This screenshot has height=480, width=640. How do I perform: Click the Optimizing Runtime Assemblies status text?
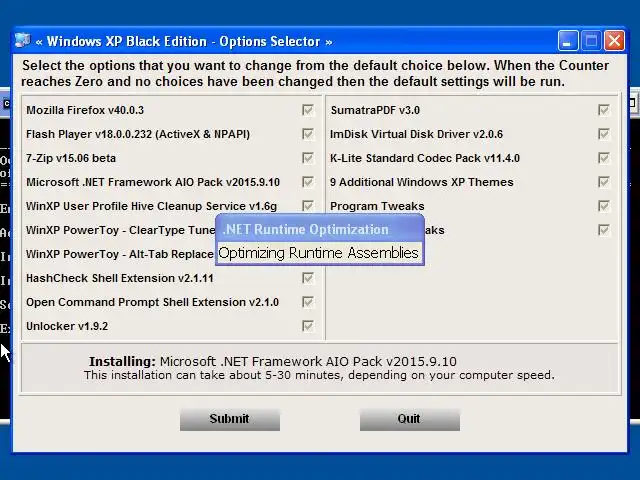tap(318, 253)
